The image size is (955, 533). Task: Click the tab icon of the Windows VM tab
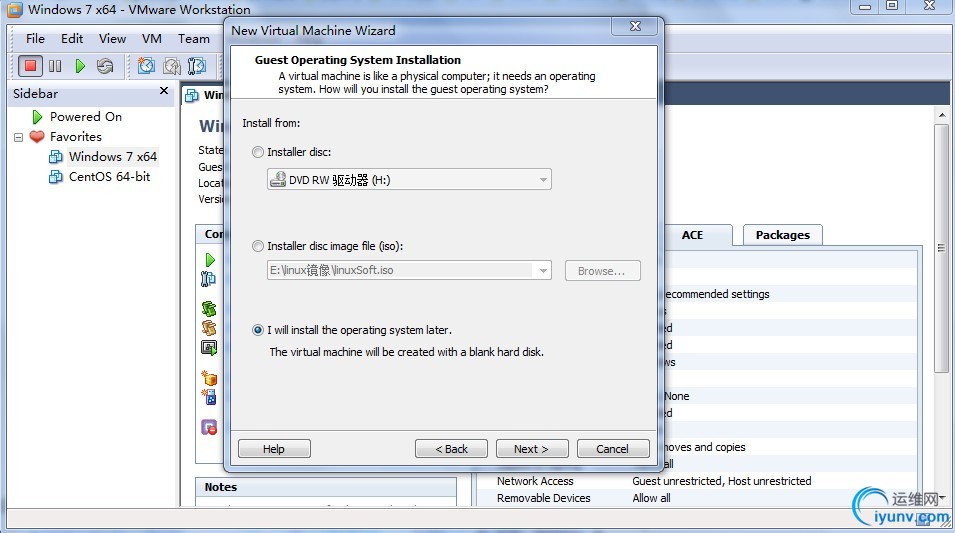click(192, 96)
